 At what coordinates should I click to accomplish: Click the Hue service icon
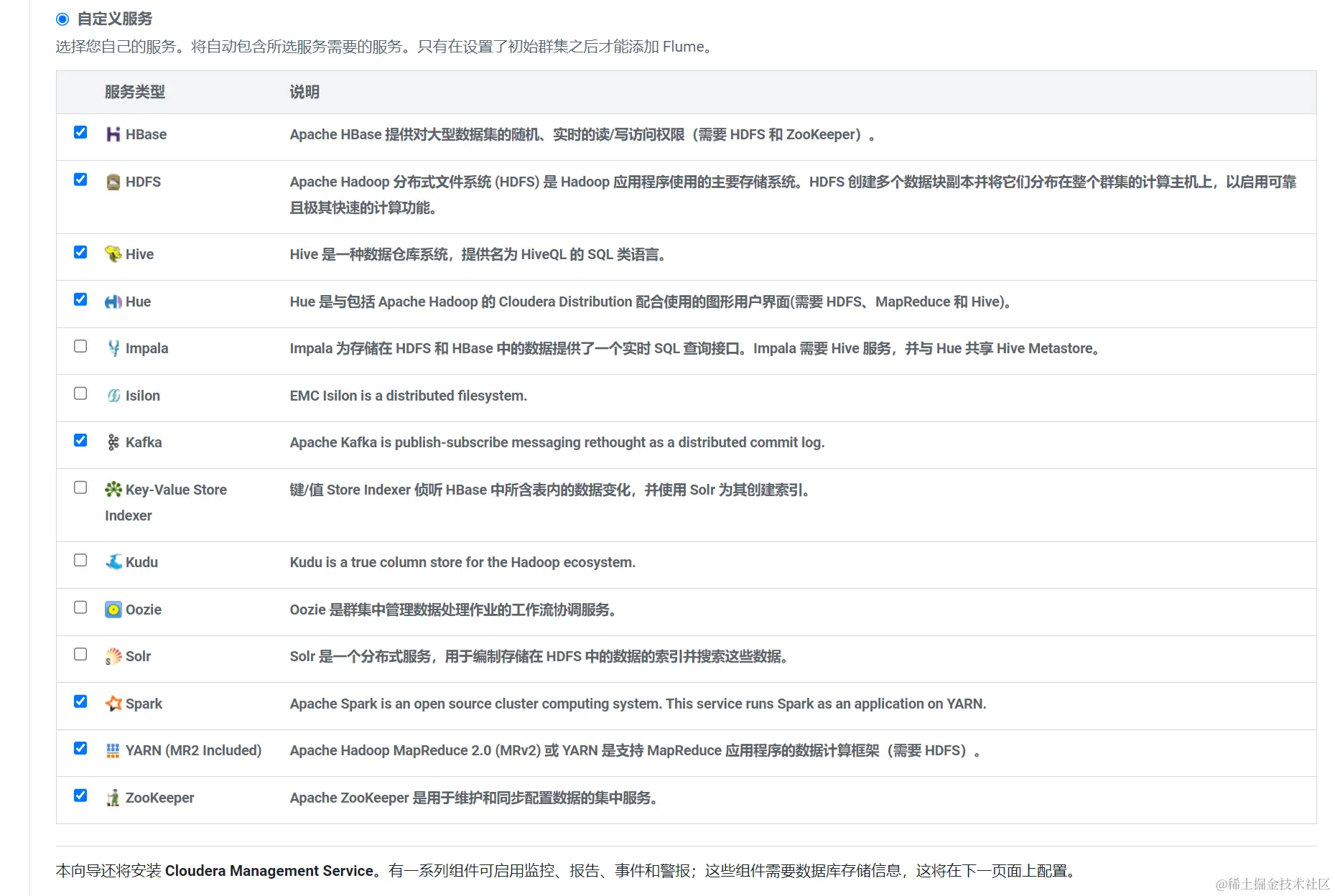pyautogui.click(x=113, y=302)
